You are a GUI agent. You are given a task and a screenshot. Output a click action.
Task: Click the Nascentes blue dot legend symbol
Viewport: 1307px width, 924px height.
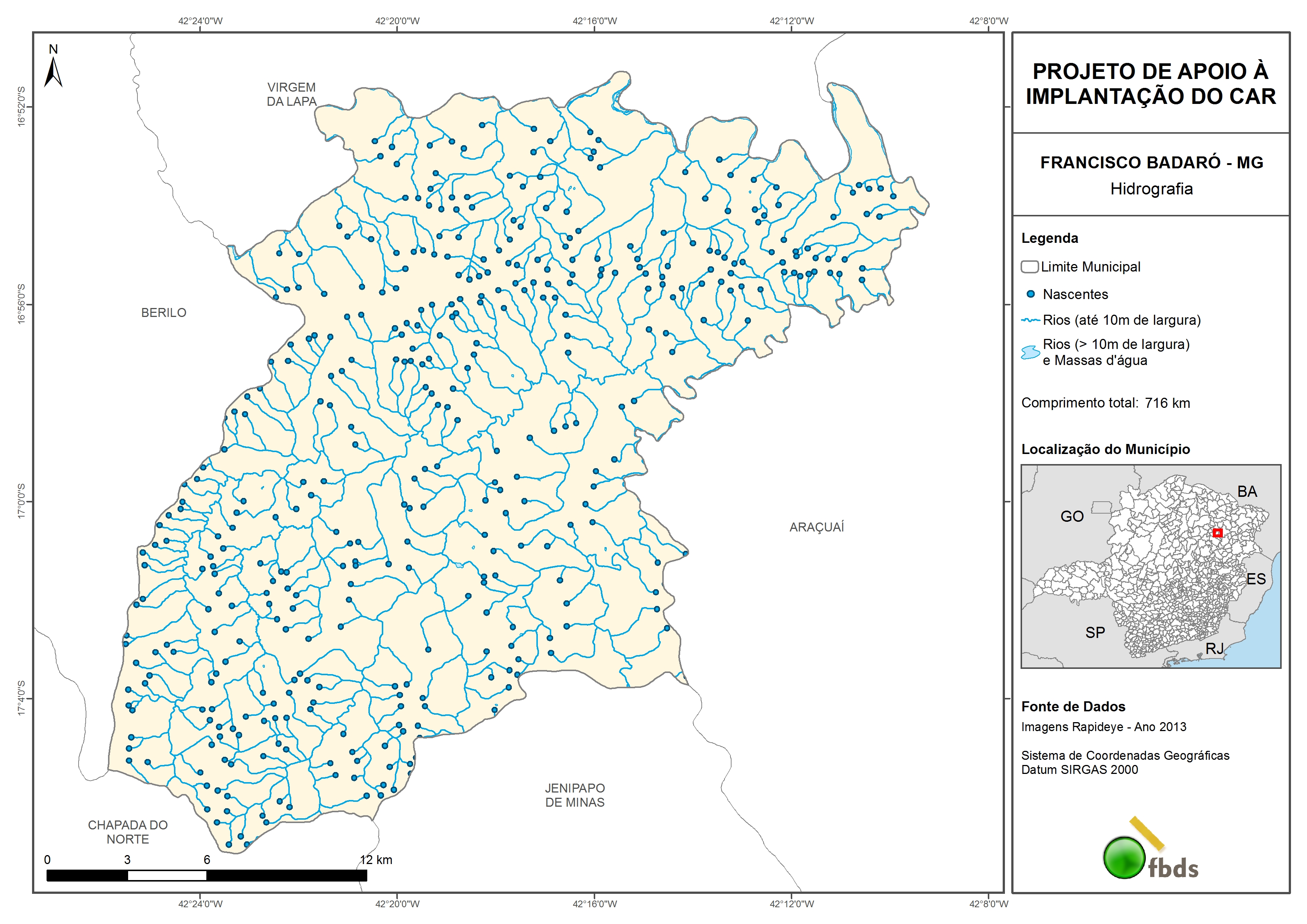pyautogui.click(x=1030, y=294)
